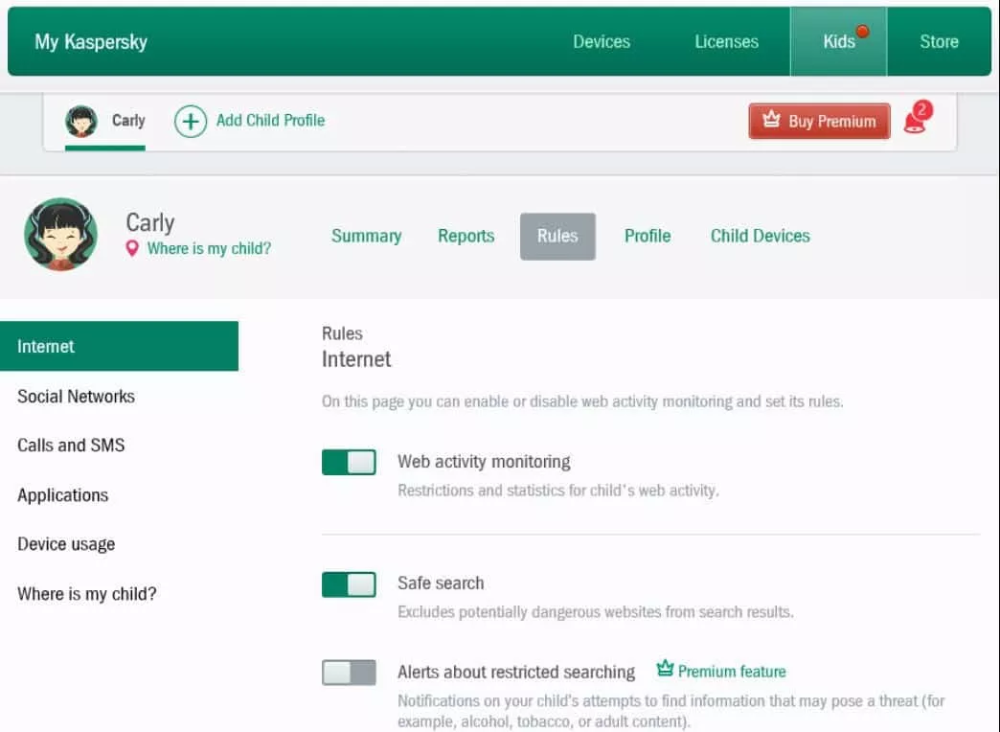Open the Profile tab for Carly
Screen dimensions: 1000x732
pyautogui.click(x=647, y=236)
